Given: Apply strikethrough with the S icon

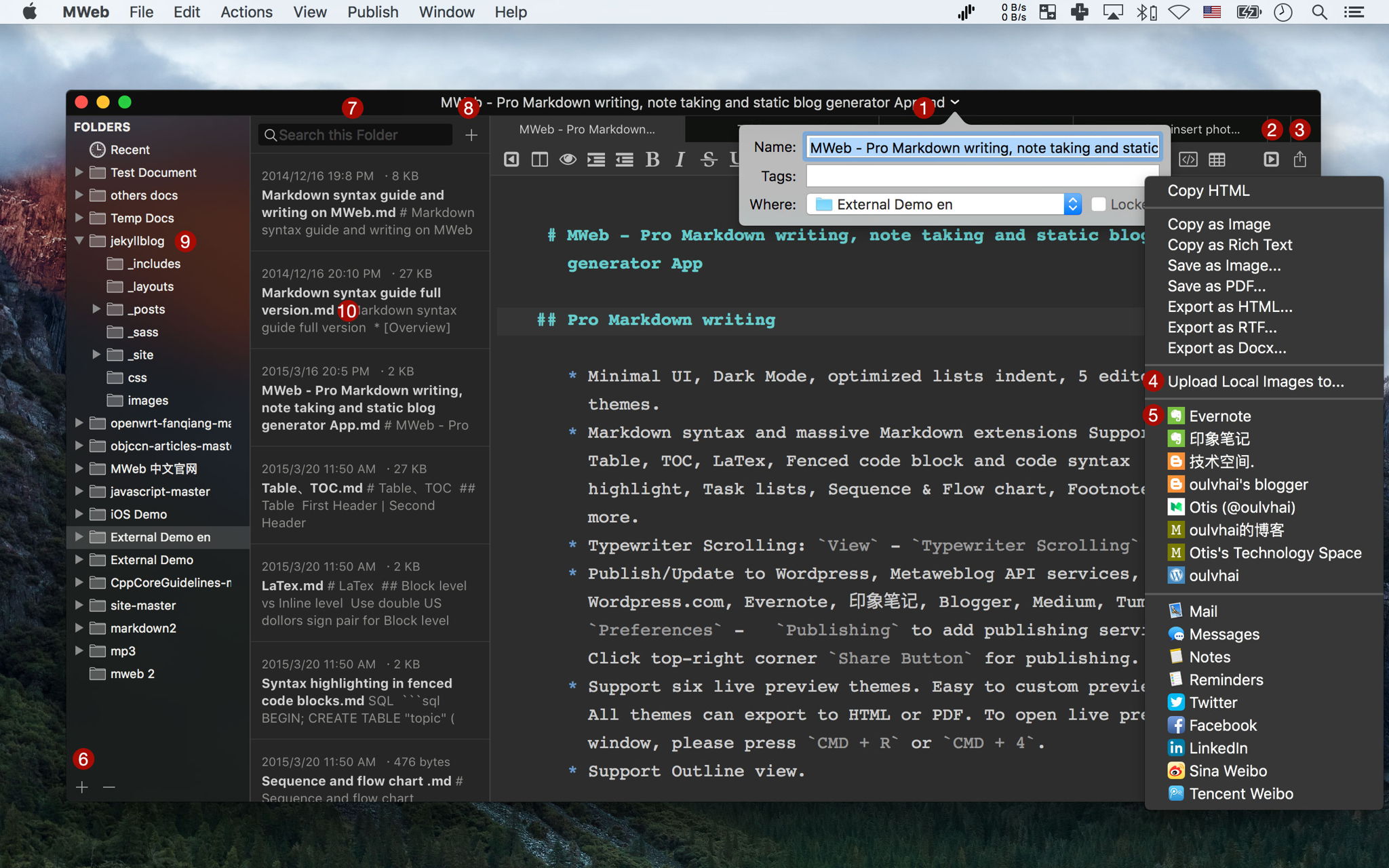Looking at the screenshot, I should (709, 159).
